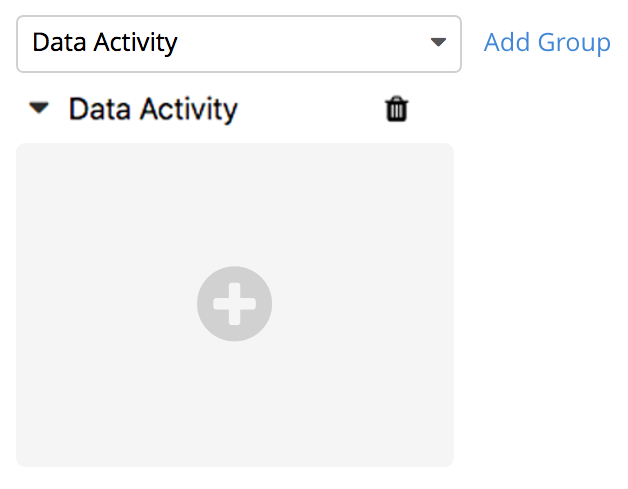Click the gray circle in the empty tile
This screenshot has height=489, width=628.
click(234, 304)
